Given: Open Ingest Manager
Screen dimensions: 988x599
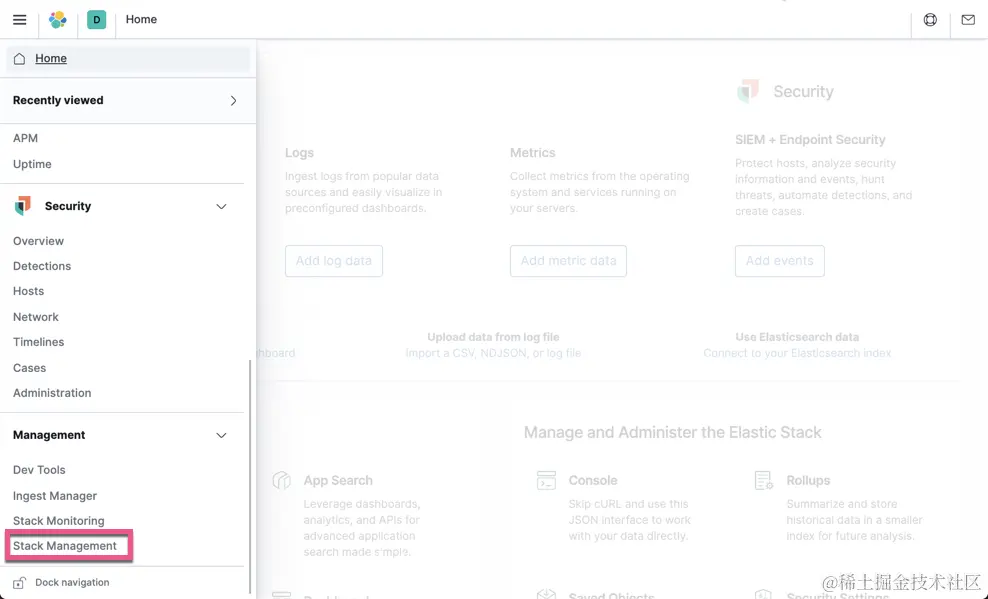Looking at the screenshot, I should click(55, 496).
